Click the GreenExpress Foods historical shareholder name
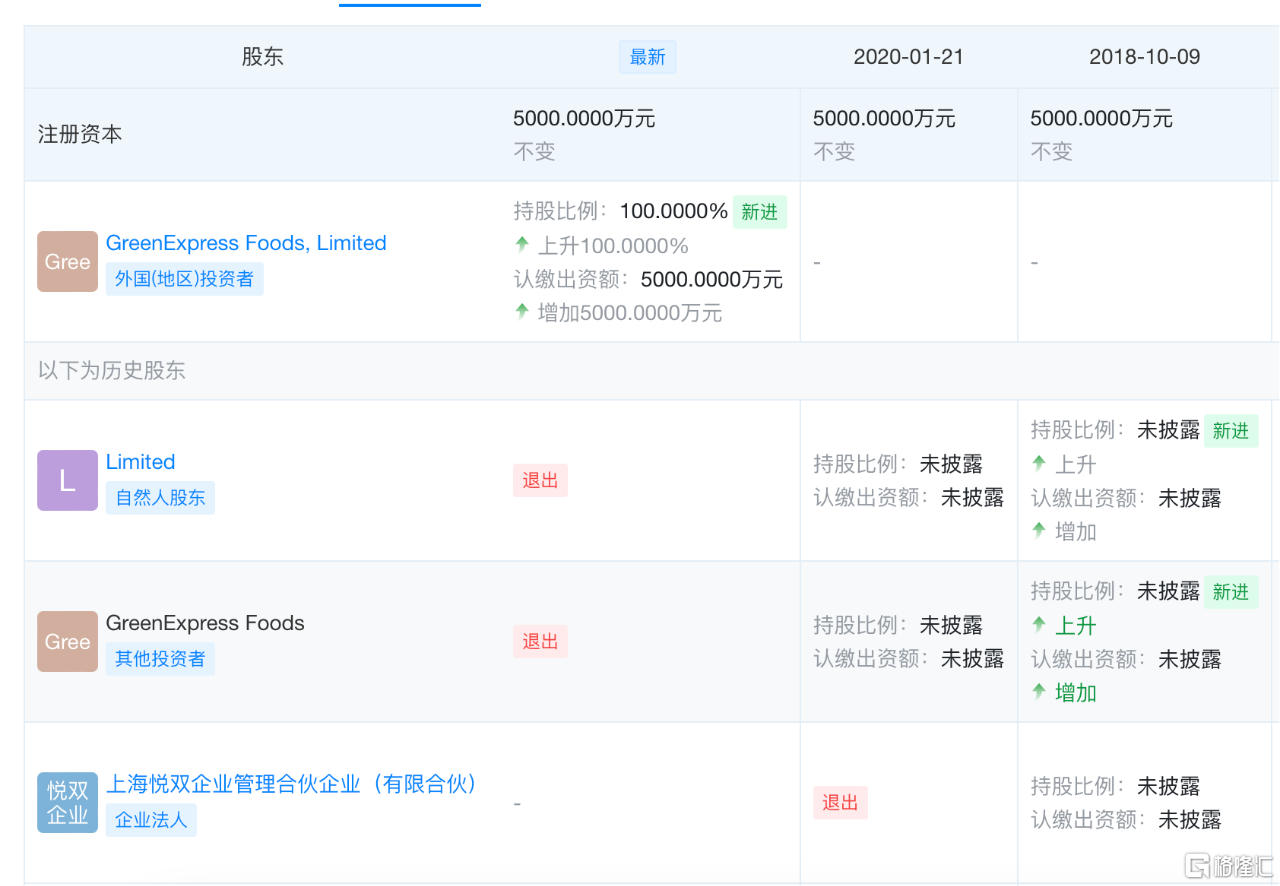Screen dimensions: 1280x886 pos(205,623)
